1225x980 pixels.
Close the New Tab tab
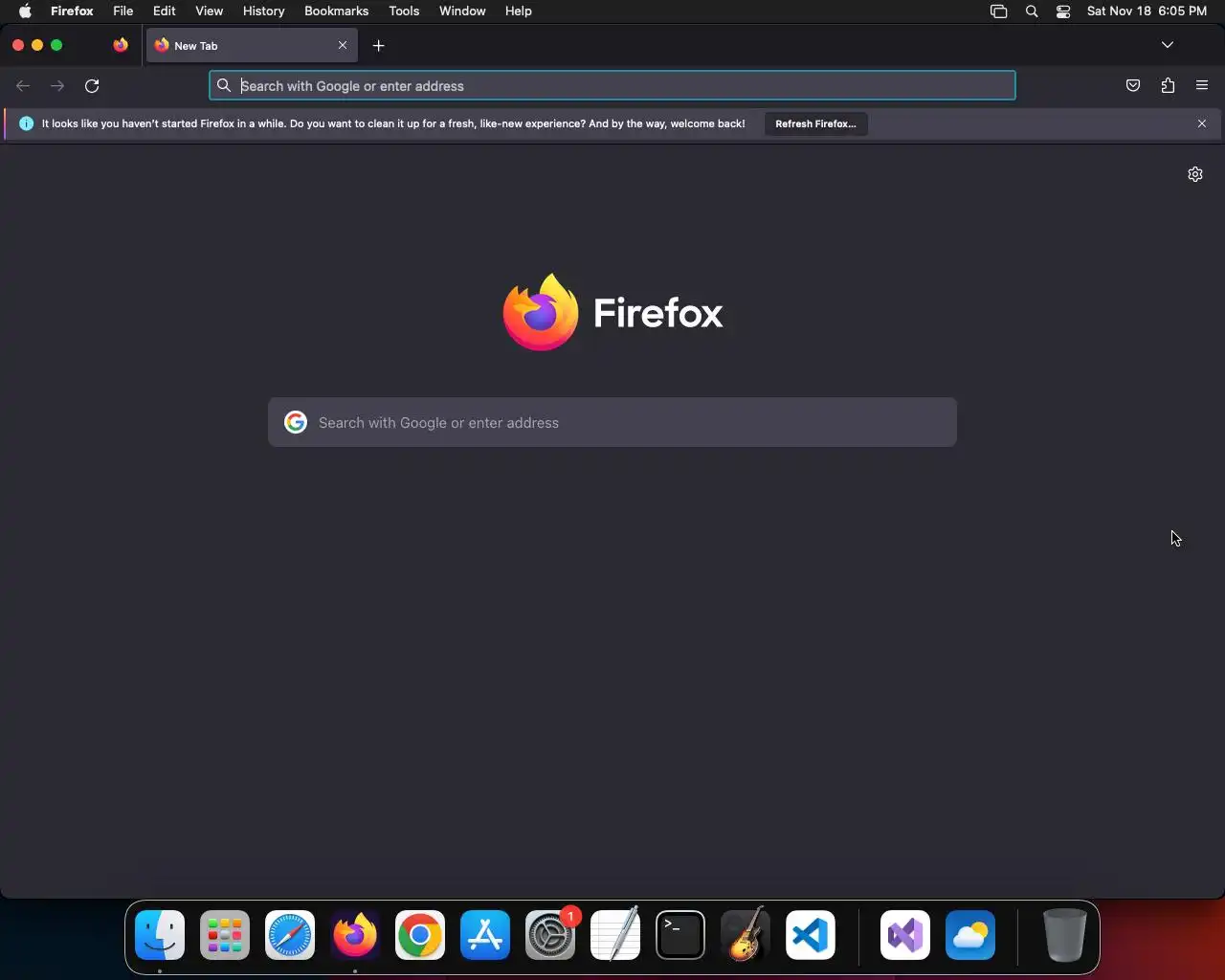click(343, 45)
